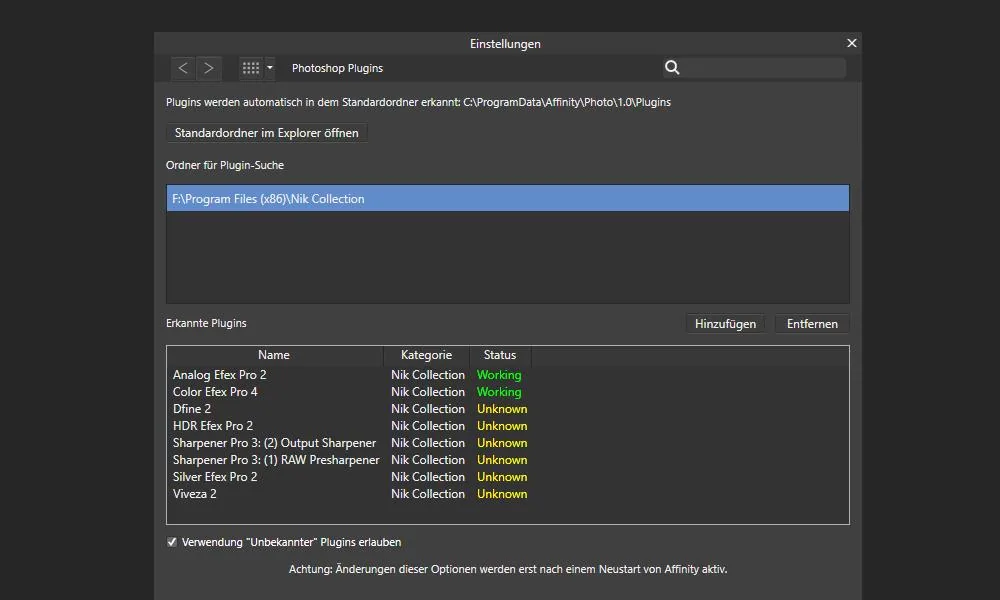Open the settings grid overview icon
1000x600 pixels.
pos(251,68)
